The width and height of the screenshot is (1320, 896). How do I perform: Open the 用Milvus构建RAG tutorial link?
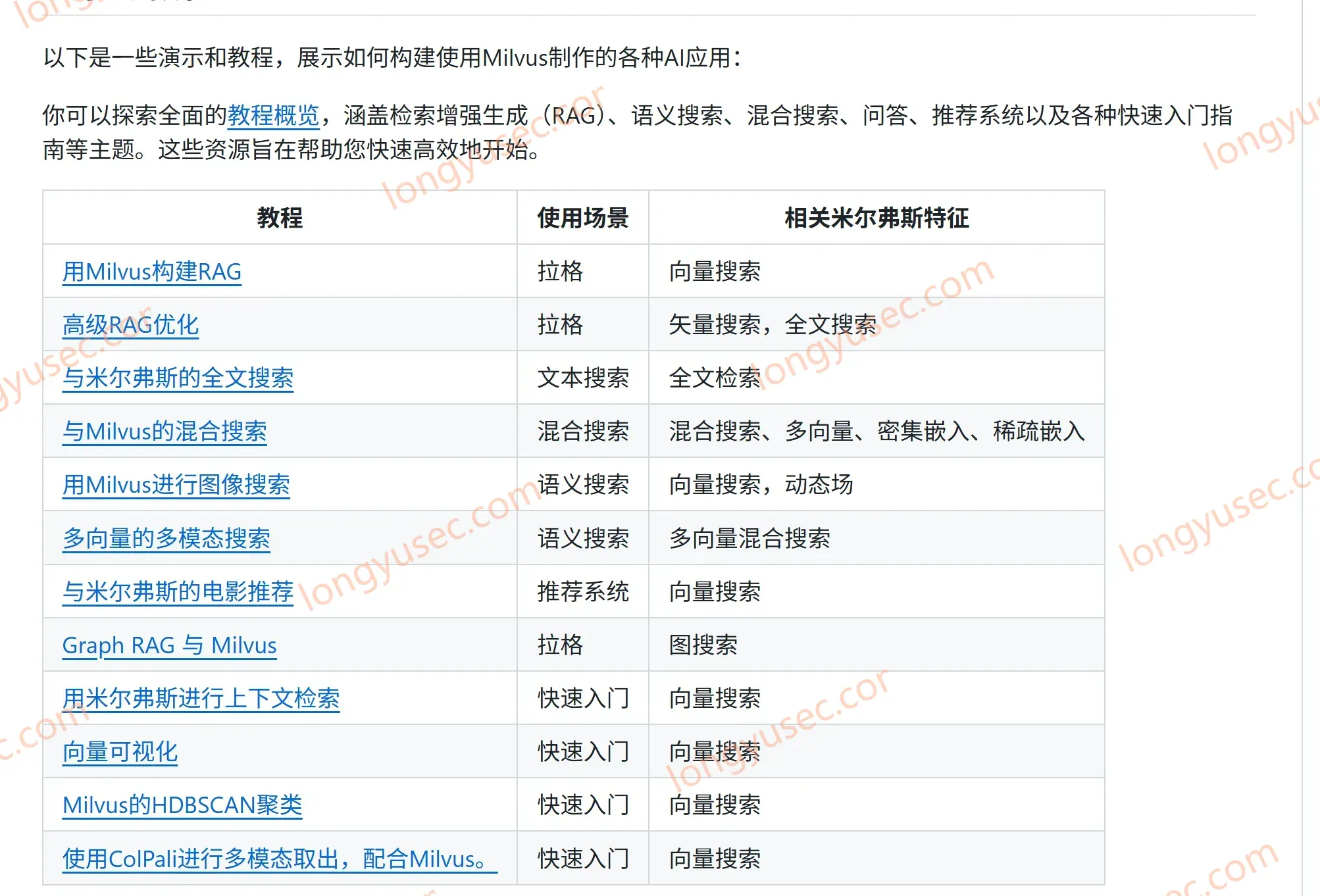[x=152, y=271]
